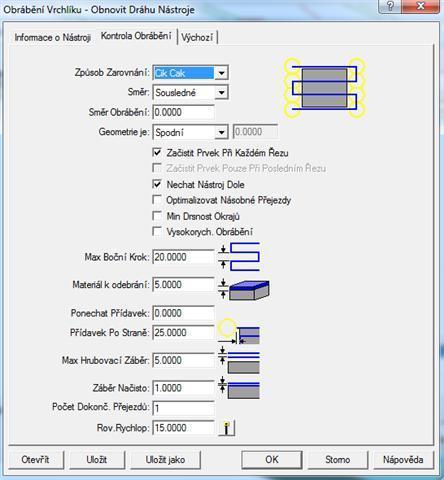The image size is (444, 480).
Task: Click the Přídavek Po Straně side allowance icon
Action: coord(239,332)
